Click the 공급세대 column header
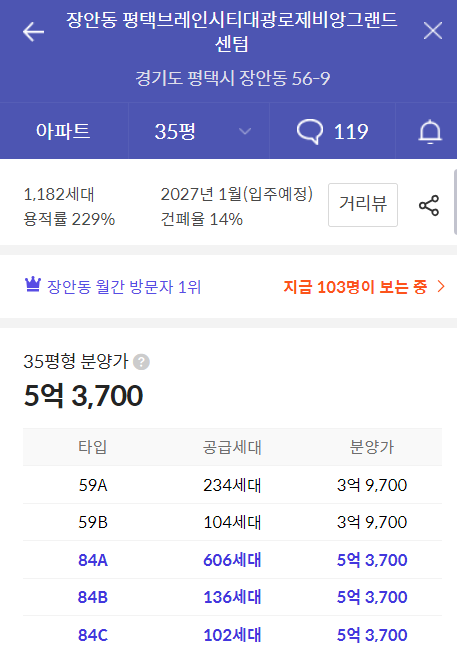457x664 pixels. click(x=232, y=447)
